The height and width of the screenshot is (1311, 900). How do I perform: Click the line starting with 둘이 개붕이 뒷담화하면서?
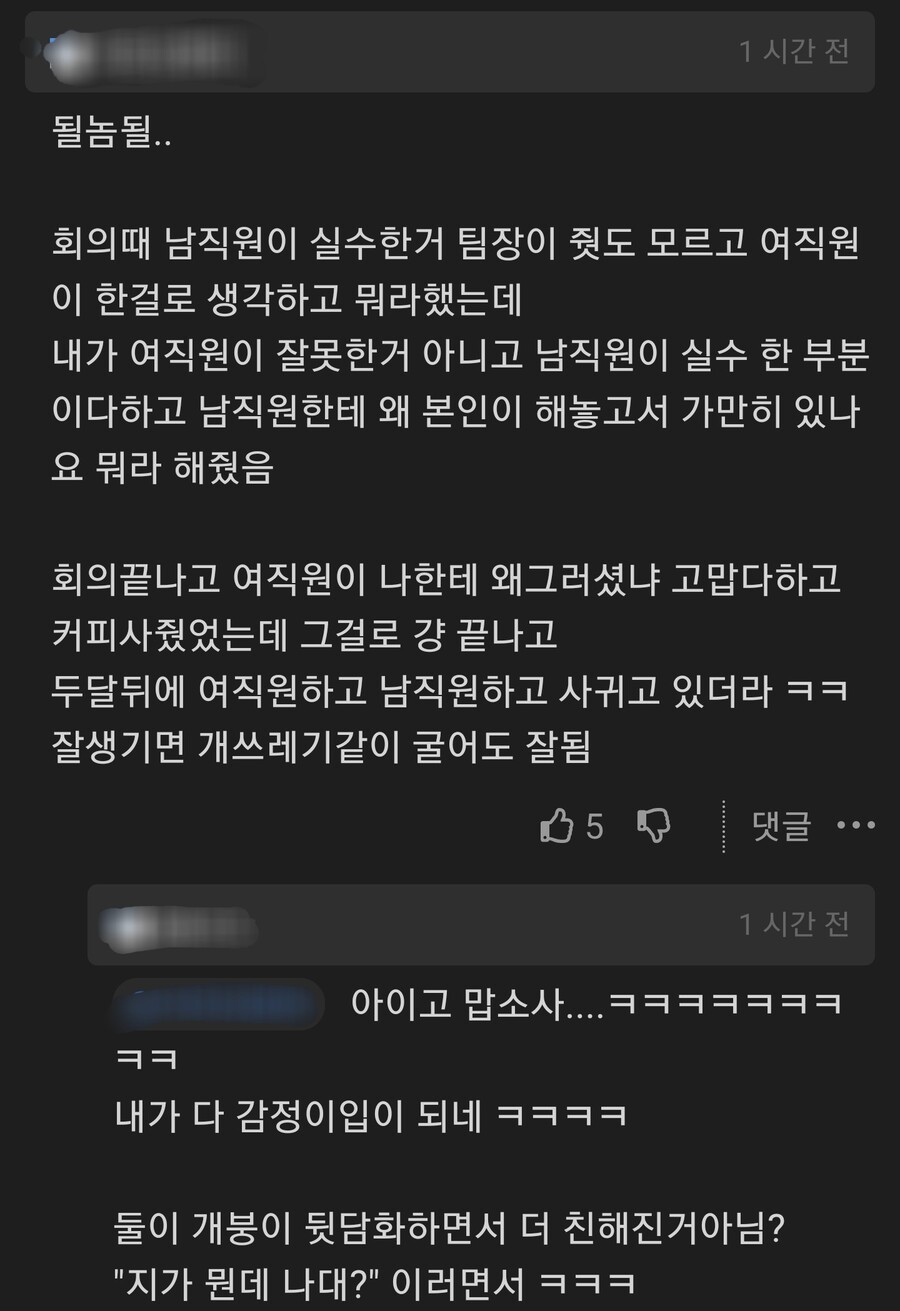(x=450, y=1227)
